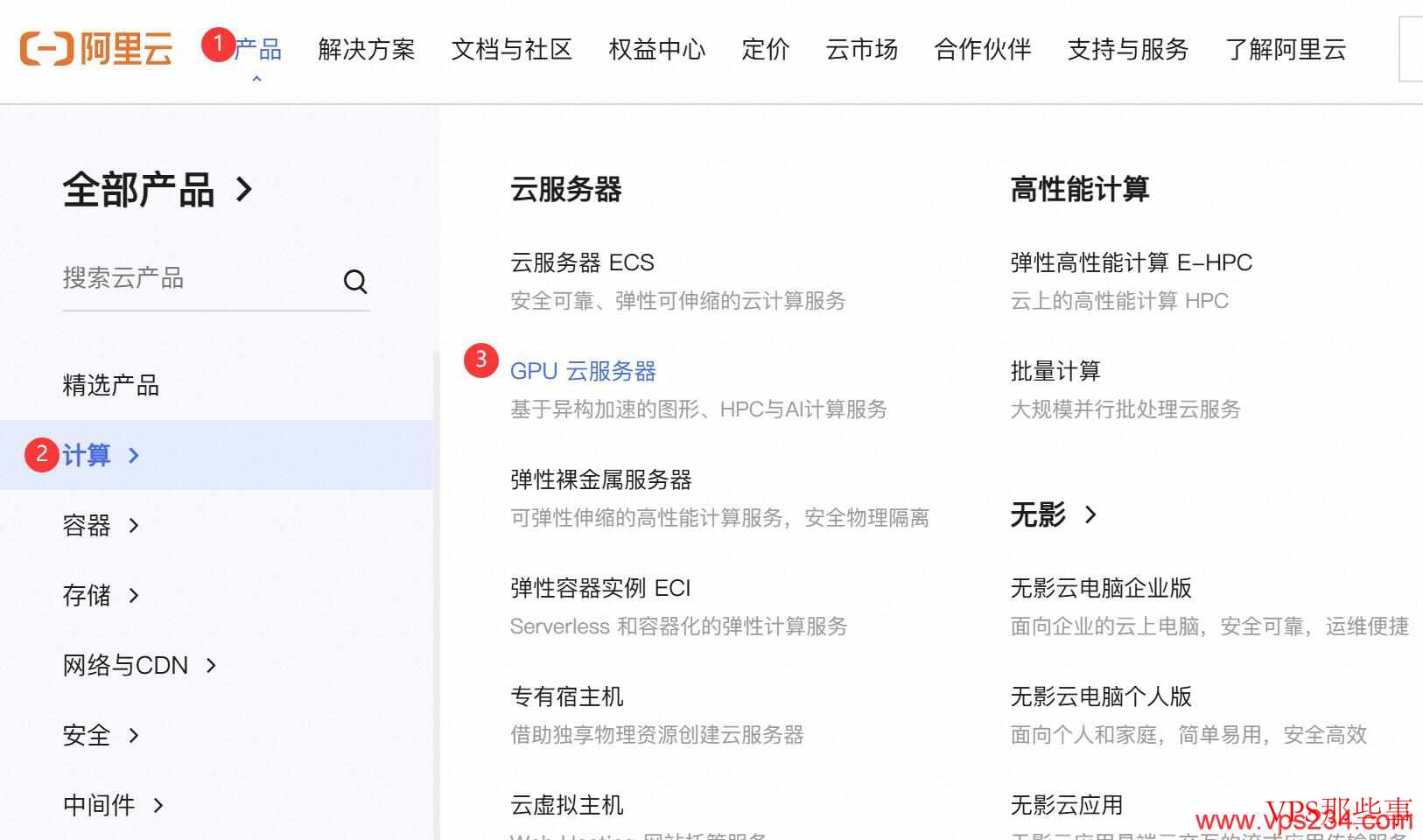Open the 产品 top menu
The height and width of the screenshot is (840, 1423).
(257, 49)
